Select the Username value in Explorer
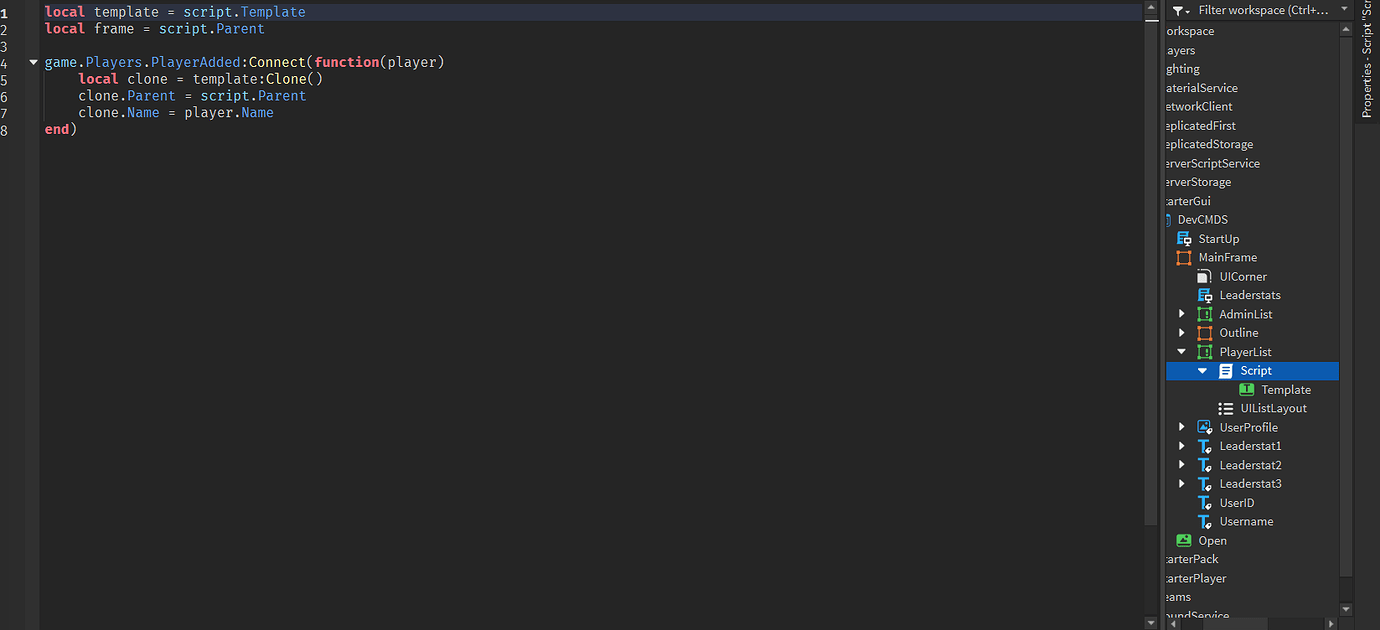This screenshot has width=1380, height=630. pos(1247,521)
